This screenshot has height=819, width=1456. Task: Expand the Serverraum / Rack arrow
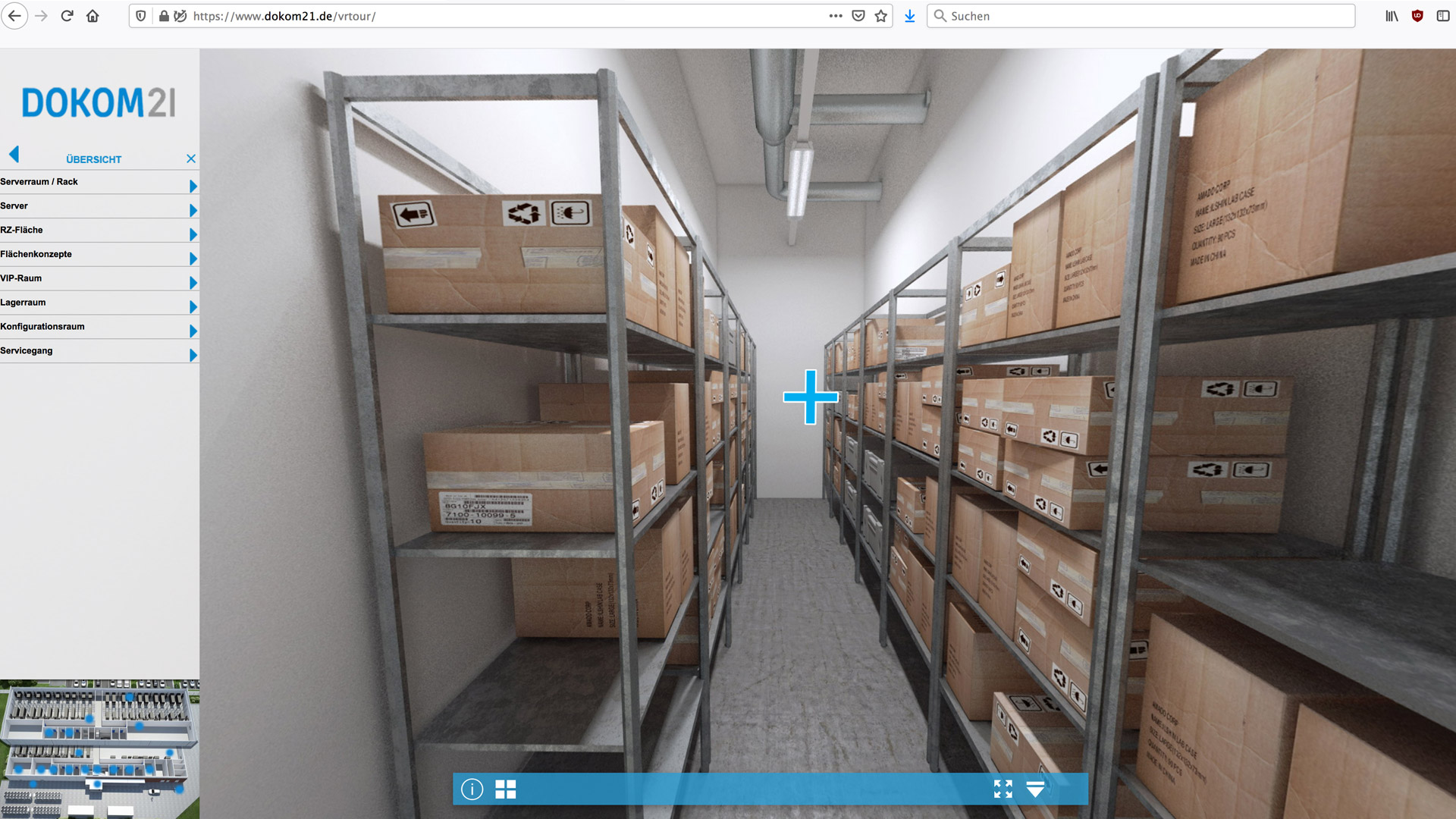[x=193, y=186]
